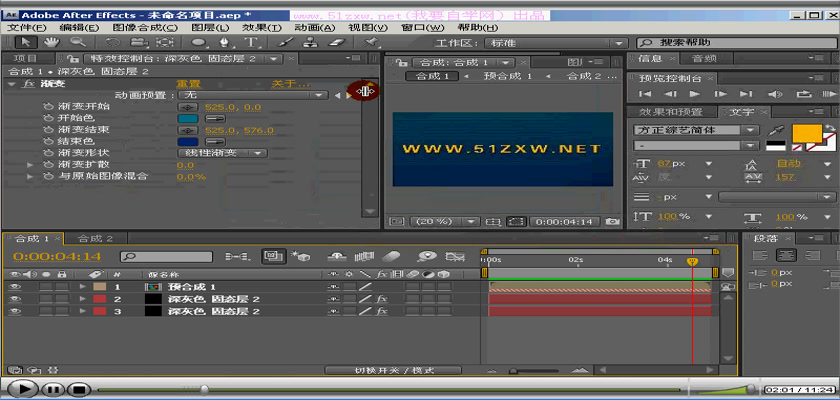Click the swap fill and stroke arrow
Image resolution: width=840 pixels, height=400 pixels.
tap(830, 128)
